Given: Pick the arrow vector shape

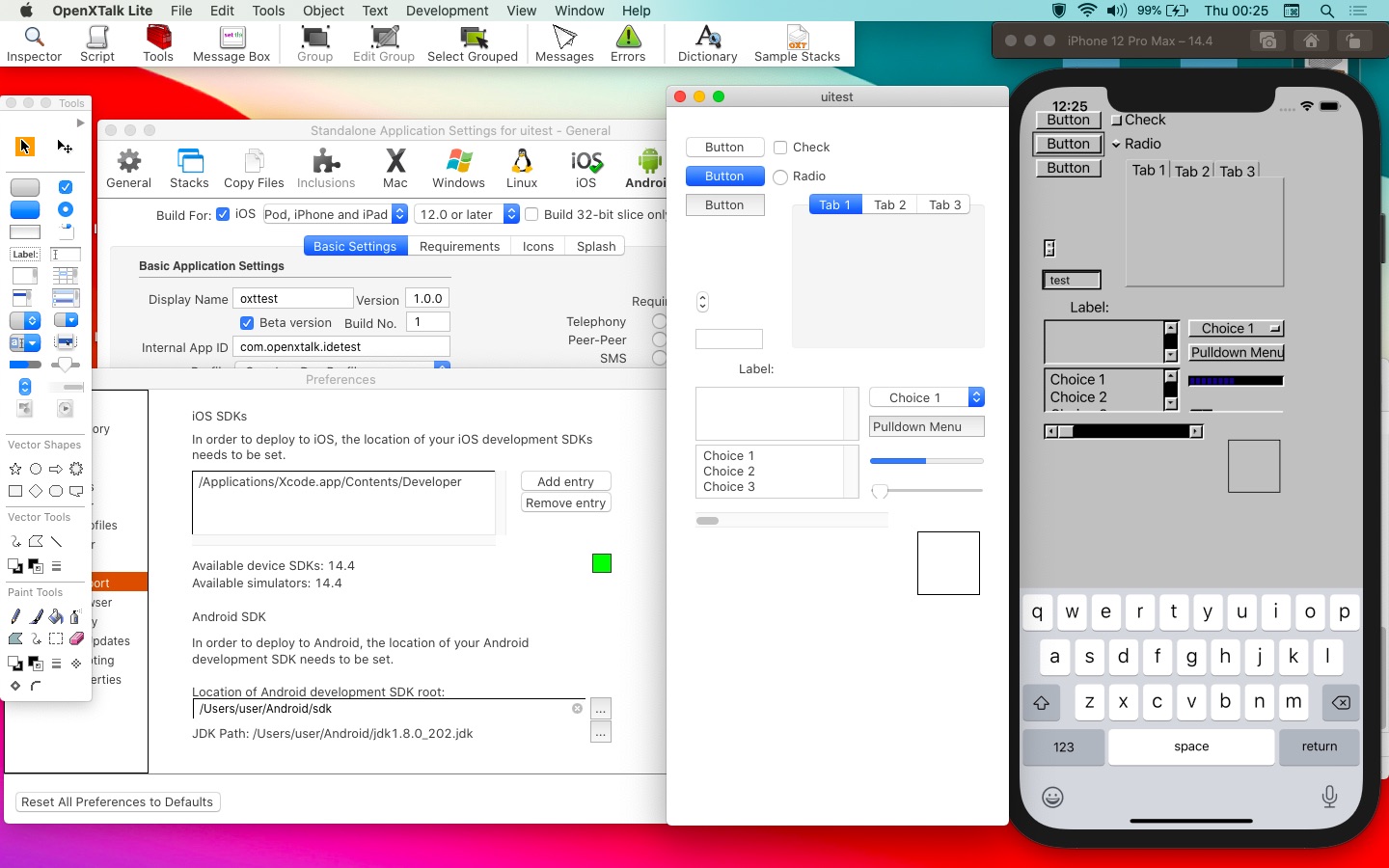Looking at the screenshot, I should (x=56, y=469).
